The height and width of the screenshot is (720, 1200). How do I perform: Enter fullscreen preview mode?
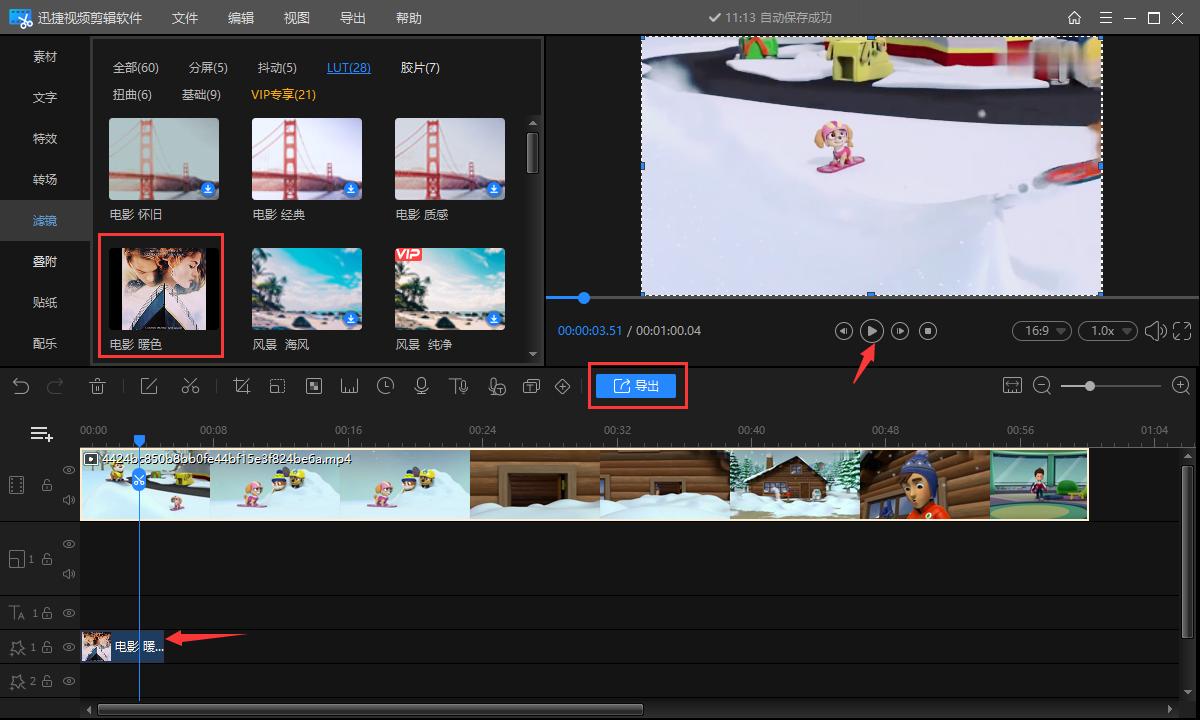[1182, 331]
